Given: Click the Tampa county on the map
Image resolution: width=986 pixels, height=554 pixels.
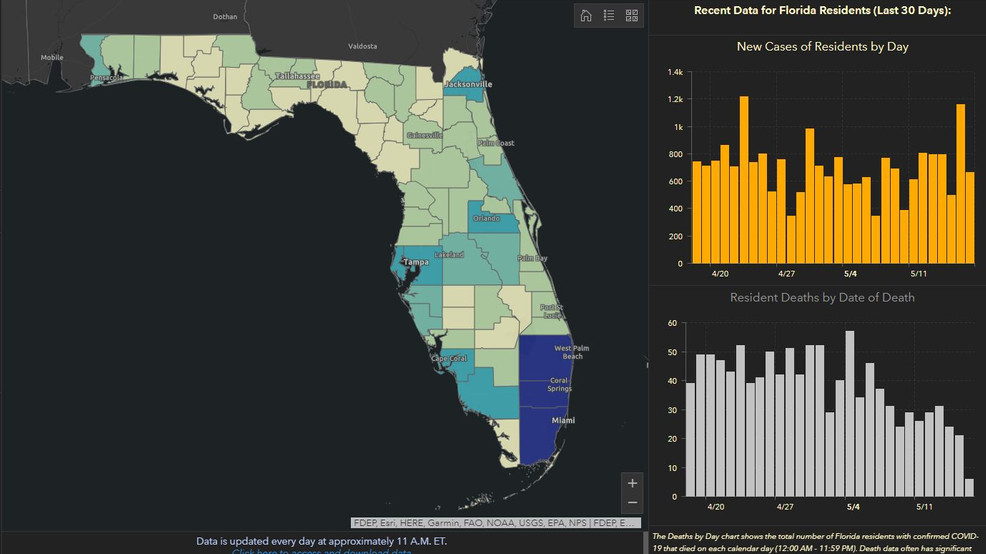Looking at the screenshot, I should click(414, 264).
